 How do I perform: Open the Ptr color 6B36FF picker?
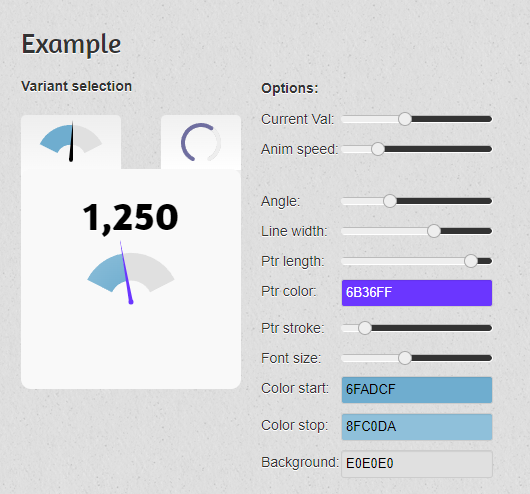pyautogui.click(x=417, y=293)
